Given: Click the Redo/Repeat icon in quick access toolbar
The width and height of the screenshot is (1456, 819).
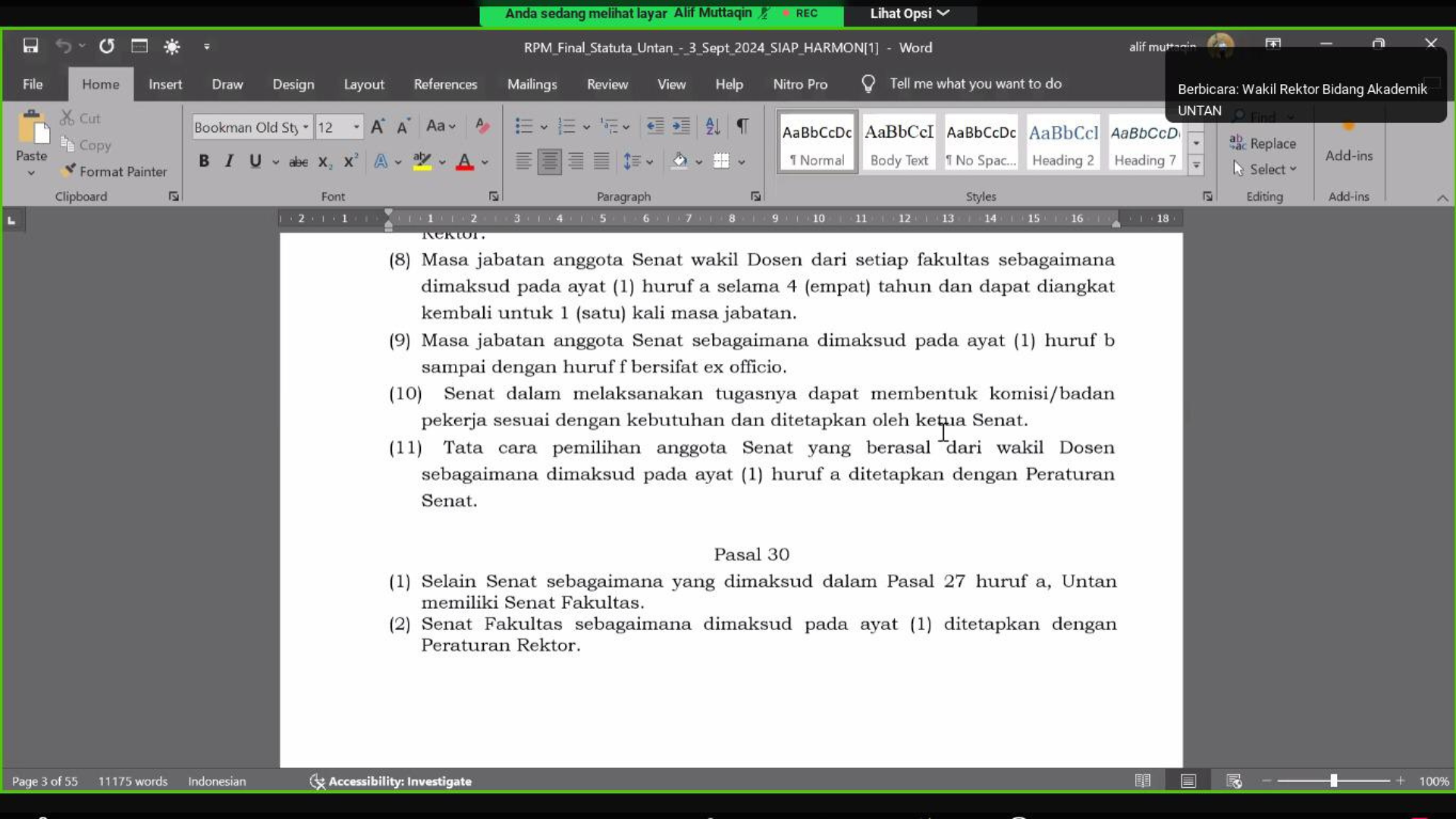Looking at the screenshot, I should [106, 46].
